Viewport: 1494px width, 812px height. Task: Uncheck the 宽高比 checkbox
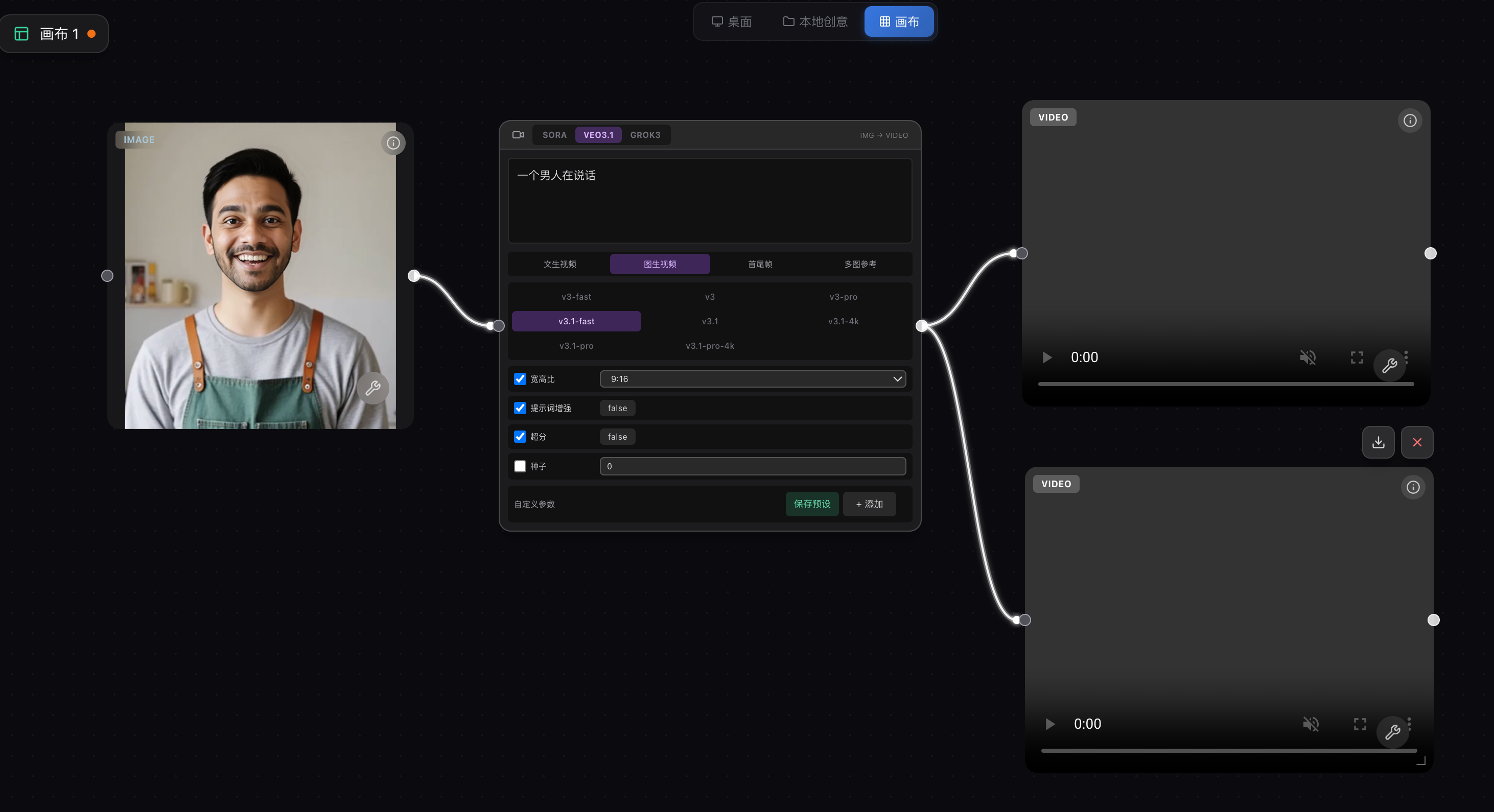pyautogui.click(x=520, y=379)
